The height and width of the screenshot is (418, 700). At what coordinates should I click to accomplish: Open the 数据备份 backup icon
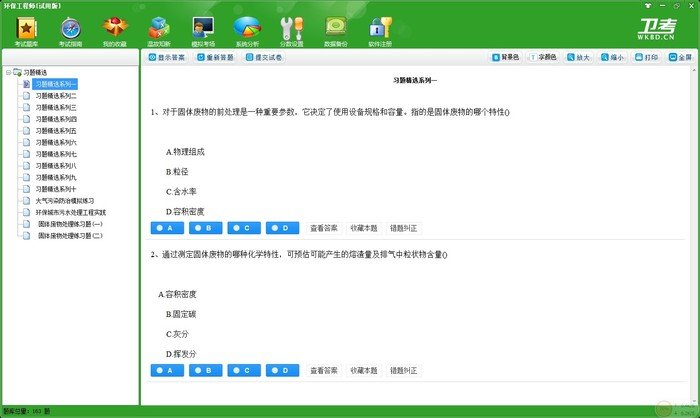(x=336, y=31)
